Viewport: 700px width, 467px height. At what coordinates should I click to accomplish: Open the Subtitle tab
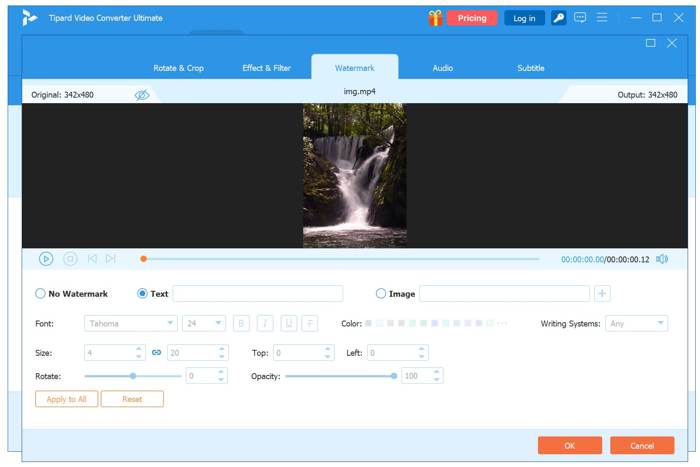click(531, 68)
